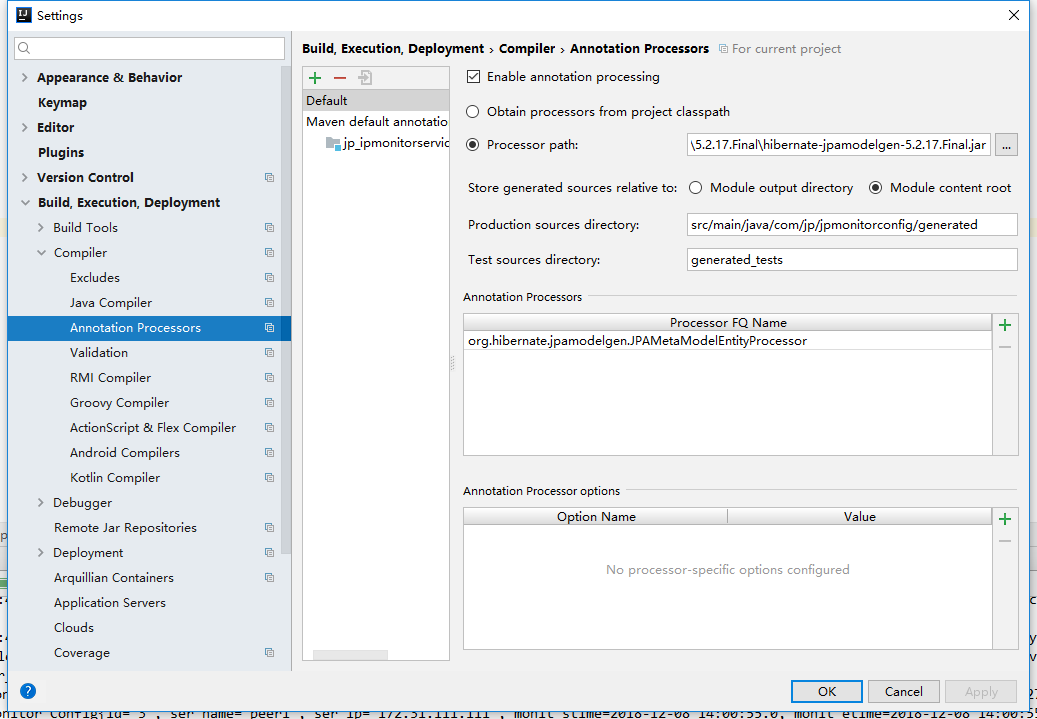Remove processor option with minus icon
The height and width of the screenshot is (719, 1037).
1005,541
